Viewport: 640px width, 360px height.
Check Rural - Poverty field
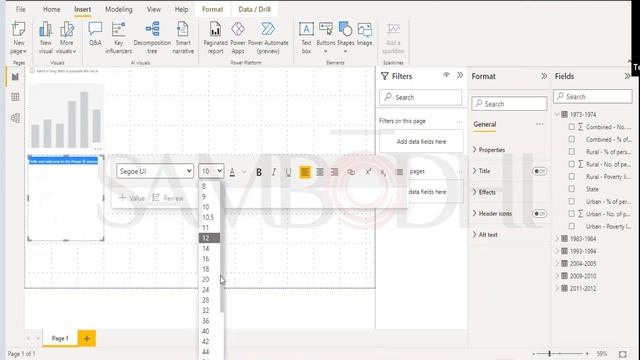(572, 176)
